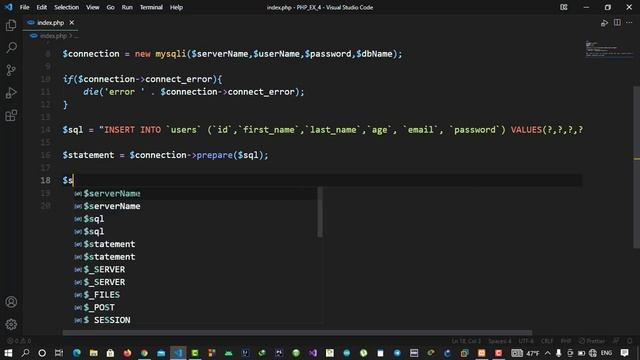Click the suggestion list scrollbar thumb
Screen dimensions: 640x360
click(320, 212)
